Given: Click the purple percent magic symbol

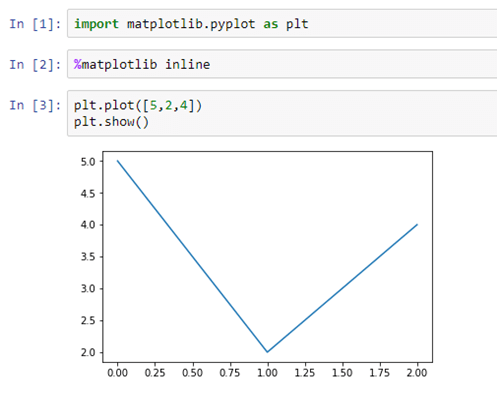Looking at the screenshot, I should (78, 64).
